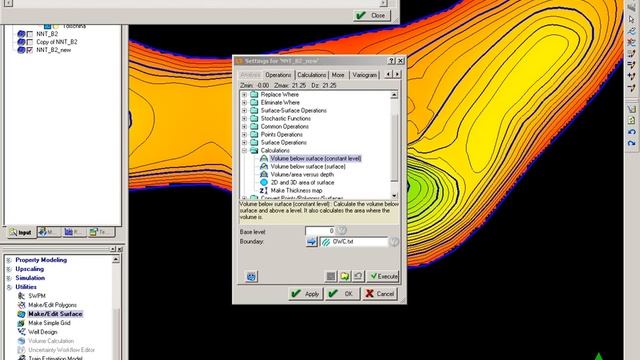Click the yellow-green icon beside Execute
The height and width of the screenshot is (360, 640).
344,276
